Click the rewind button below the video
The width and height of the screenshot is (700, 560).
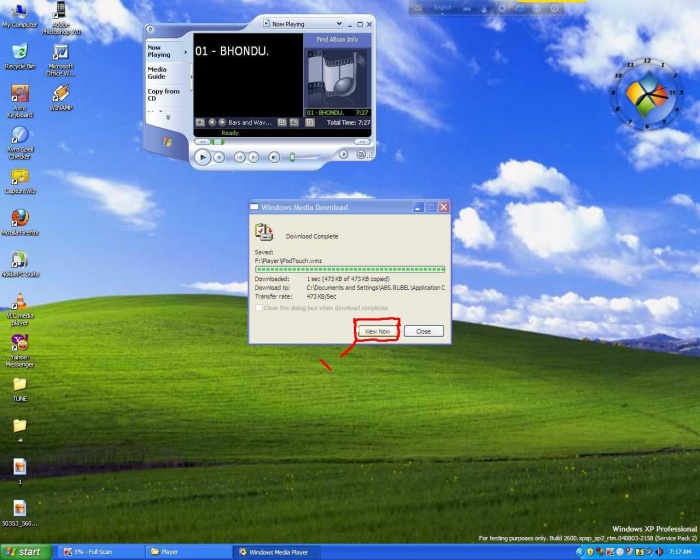[202, 142]
